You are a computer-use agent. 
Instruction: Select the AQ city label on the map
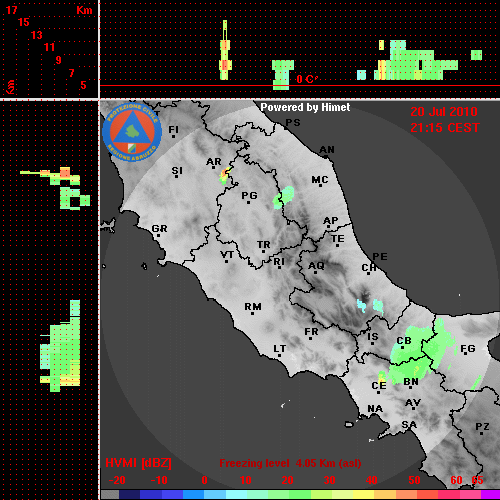(316, 266)
